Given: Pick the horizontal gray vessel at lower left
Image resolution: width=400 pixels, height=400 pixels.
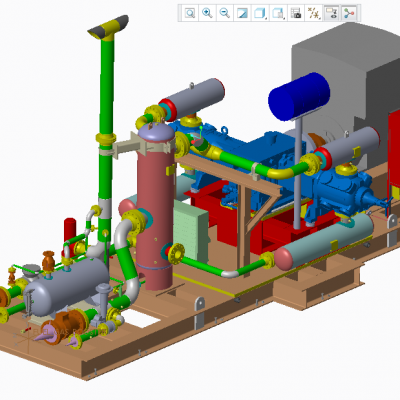Looking at the screenshot, I should 67,287.
